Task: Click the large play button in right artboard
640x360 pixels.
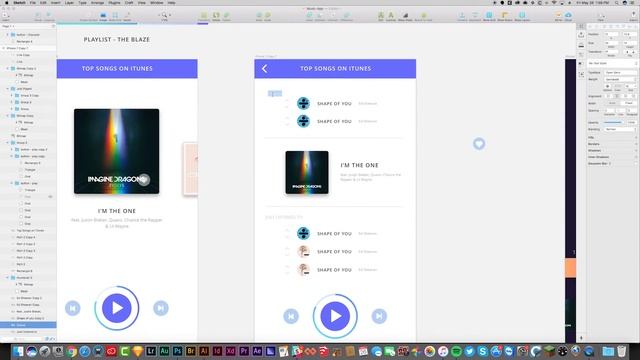Action: (335, 316)
